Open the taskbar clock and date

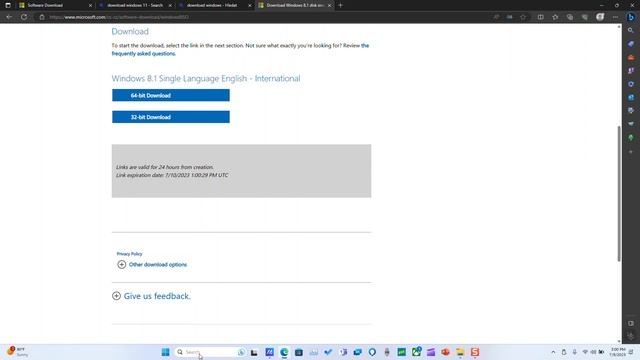[618, 352]
